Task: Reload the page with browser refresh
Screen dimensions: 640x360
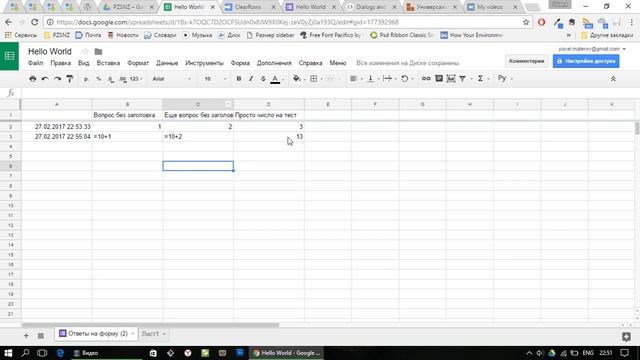Action: pos(35,22)
